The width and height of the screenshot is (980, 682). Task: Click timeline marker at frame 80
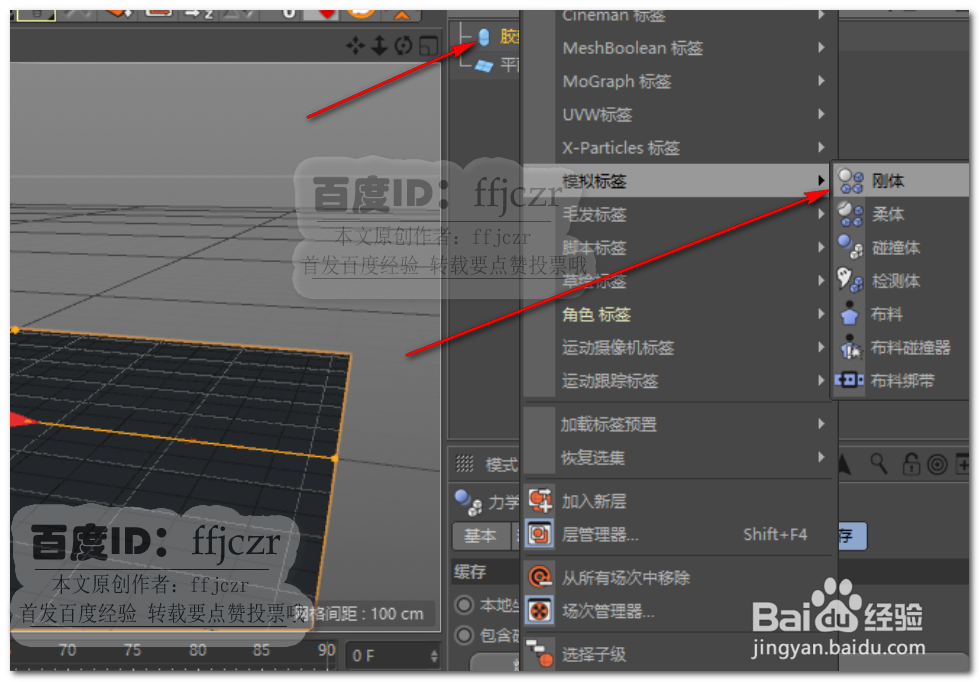198,650
